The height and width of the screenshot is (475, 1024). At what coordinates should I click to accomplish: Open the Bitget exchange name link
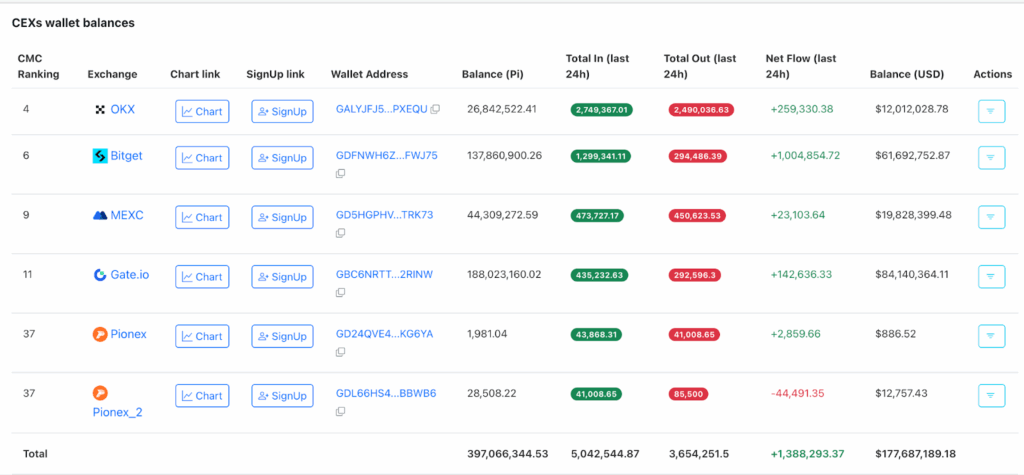127,156
